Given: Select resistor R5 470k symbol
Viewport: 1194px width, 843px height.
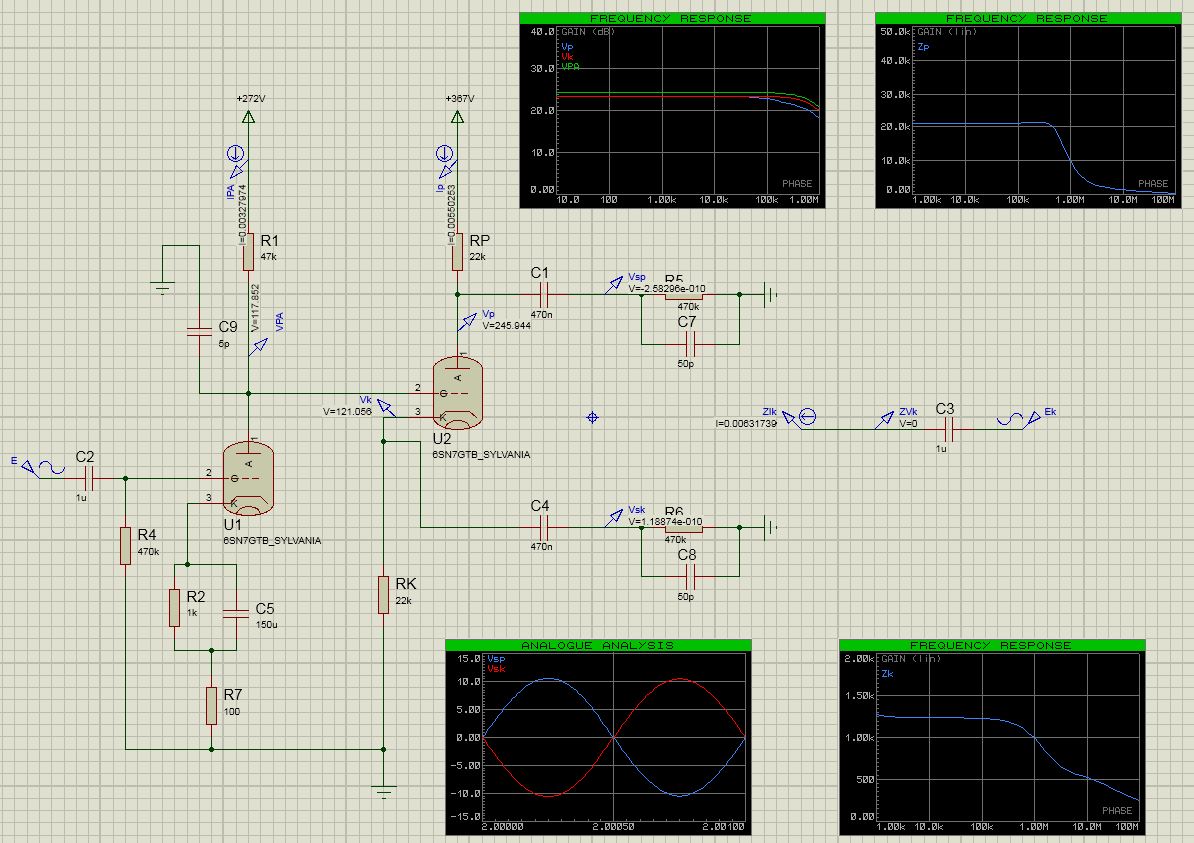Looking at the screenshot, I should 683,295.
